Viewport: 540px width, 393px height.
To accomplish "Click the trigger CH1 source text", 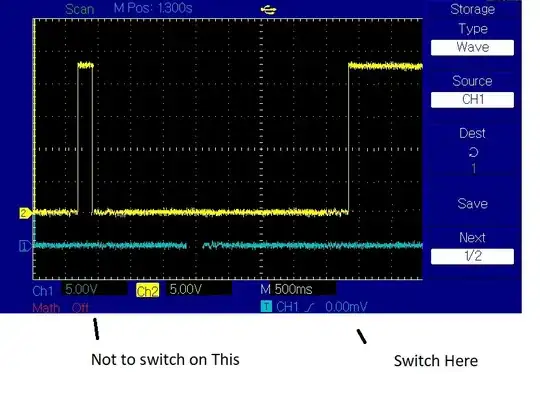I will (x=287, y=307).
